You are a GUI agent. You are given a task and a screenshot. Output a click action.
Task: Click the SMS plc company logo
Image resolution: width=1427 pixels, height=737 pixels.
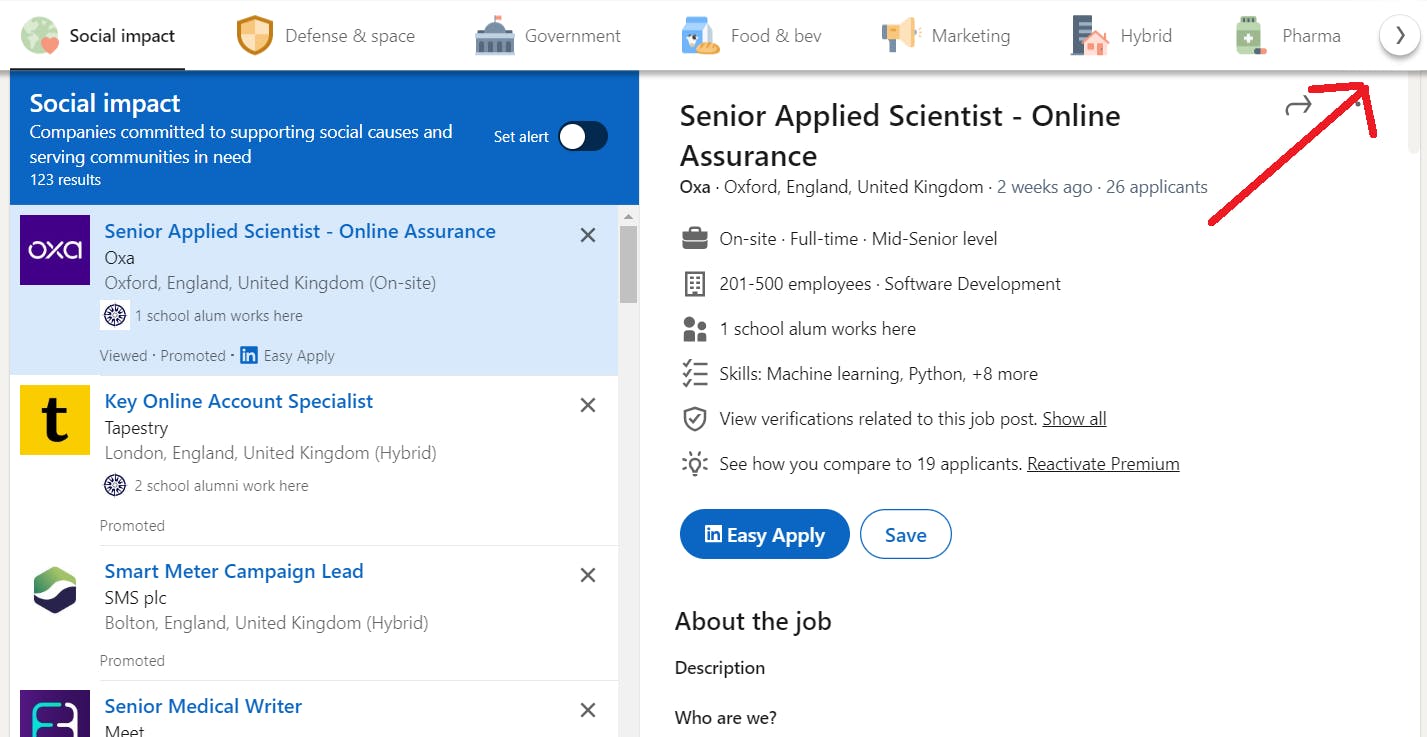55,590
